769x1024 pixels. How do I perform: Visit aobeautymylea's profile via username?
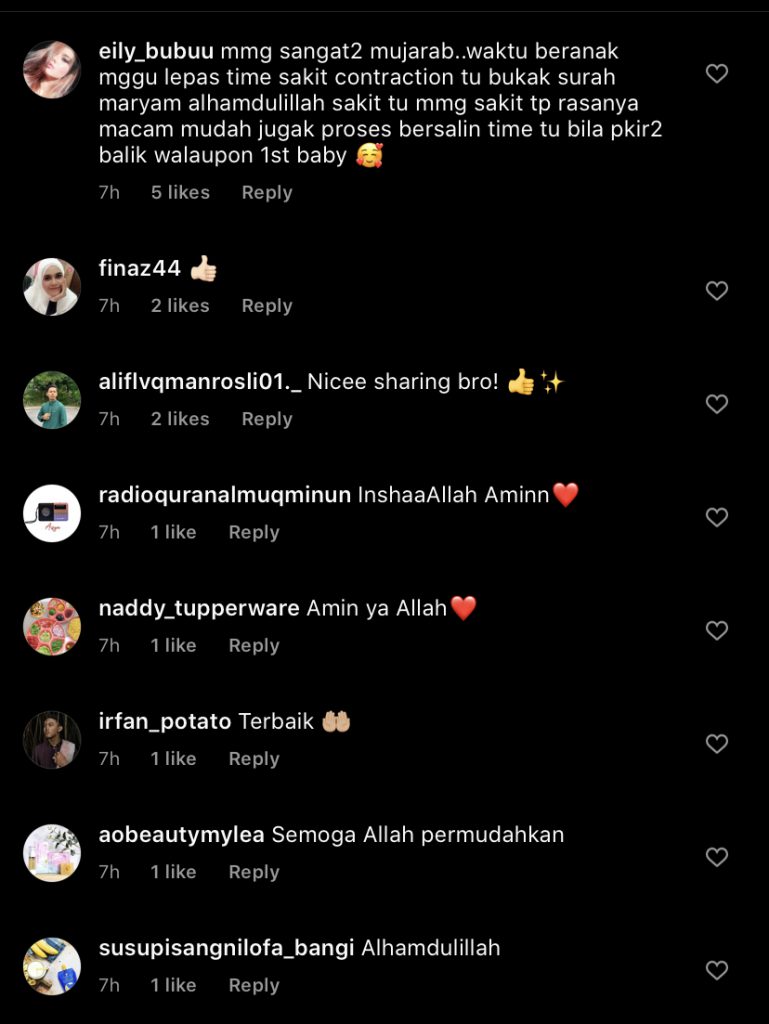tap(181, 835)
